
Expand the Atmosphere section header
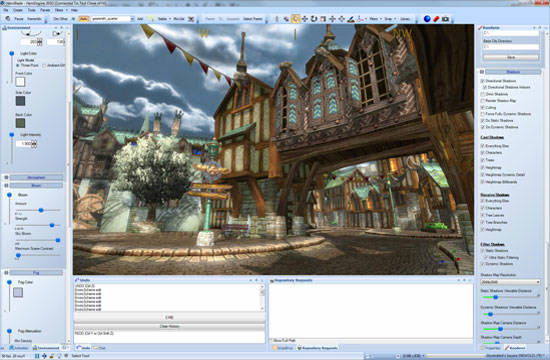[x=36, y=178]
